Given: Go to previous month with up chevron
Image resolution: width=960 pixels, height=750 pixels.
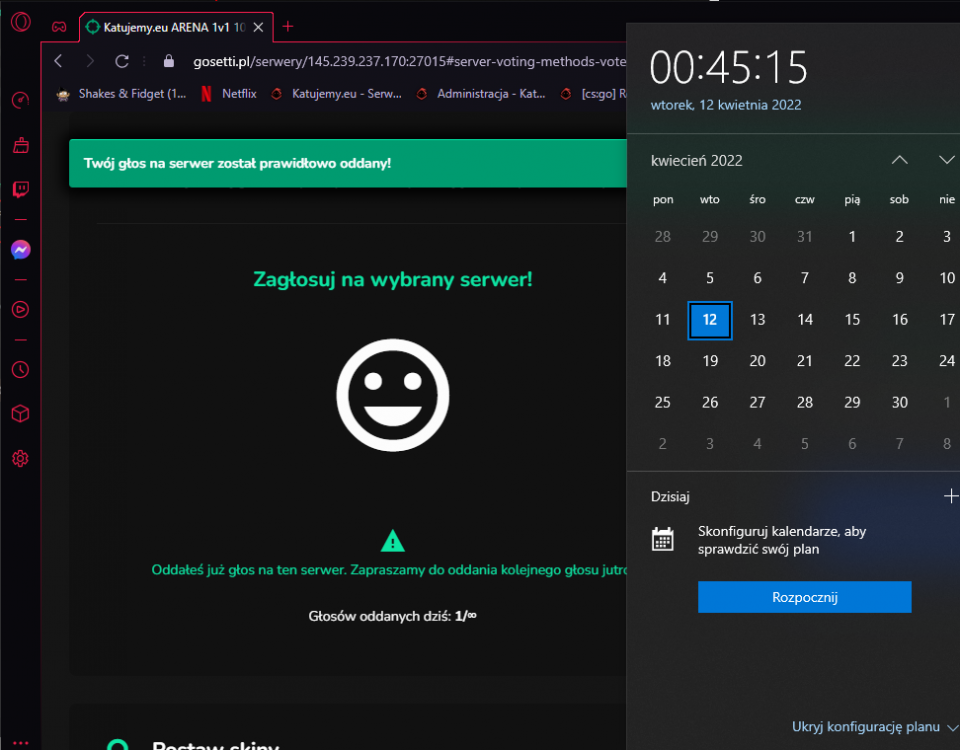Looking at the screenshot, I should (899, 160).
